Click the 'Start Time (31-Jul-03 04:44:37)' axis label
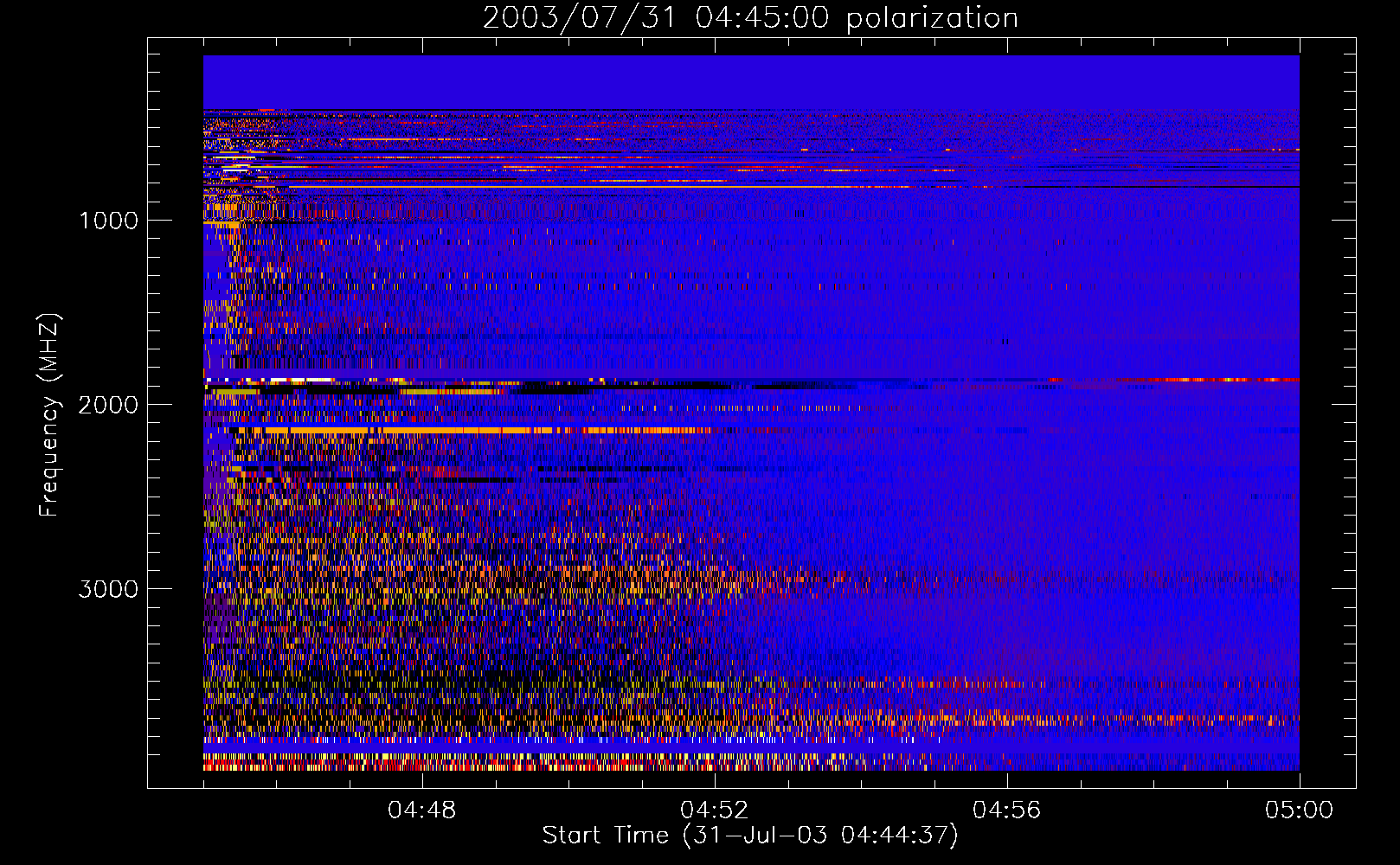This screenshot has height=865, width=1400. [x=750, y=836]
